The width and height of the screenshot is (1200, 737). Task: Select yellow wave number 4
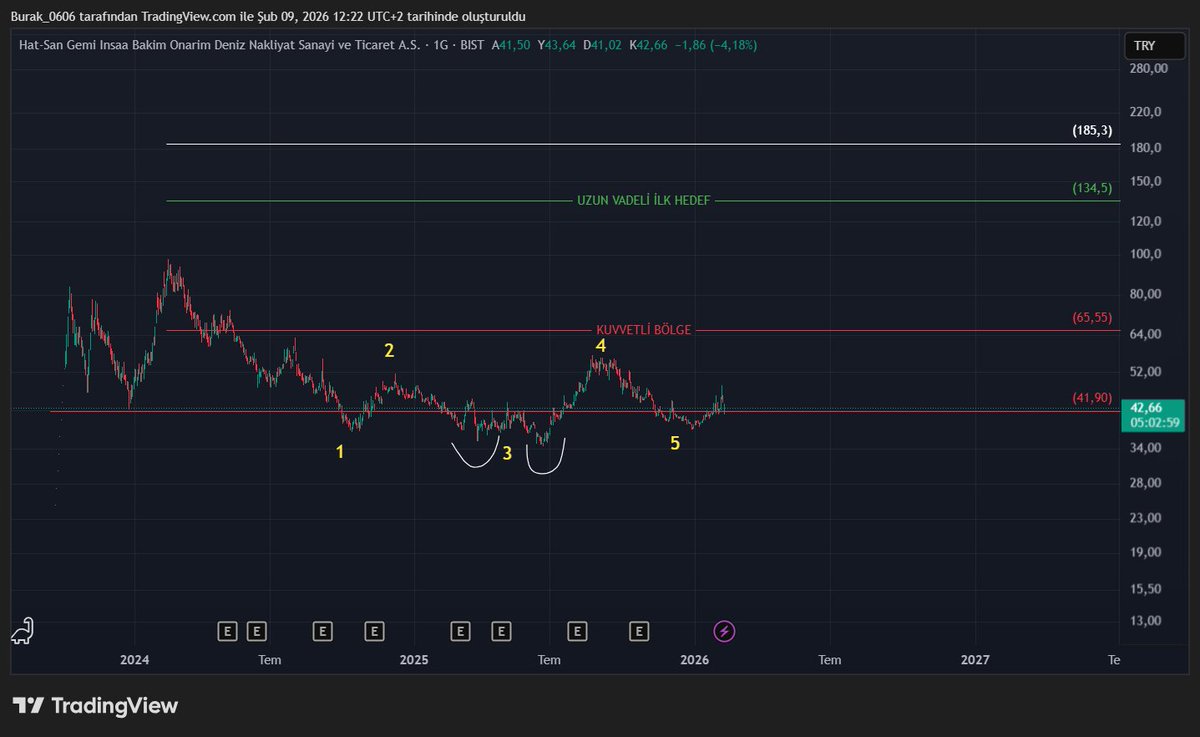point(600,346)
